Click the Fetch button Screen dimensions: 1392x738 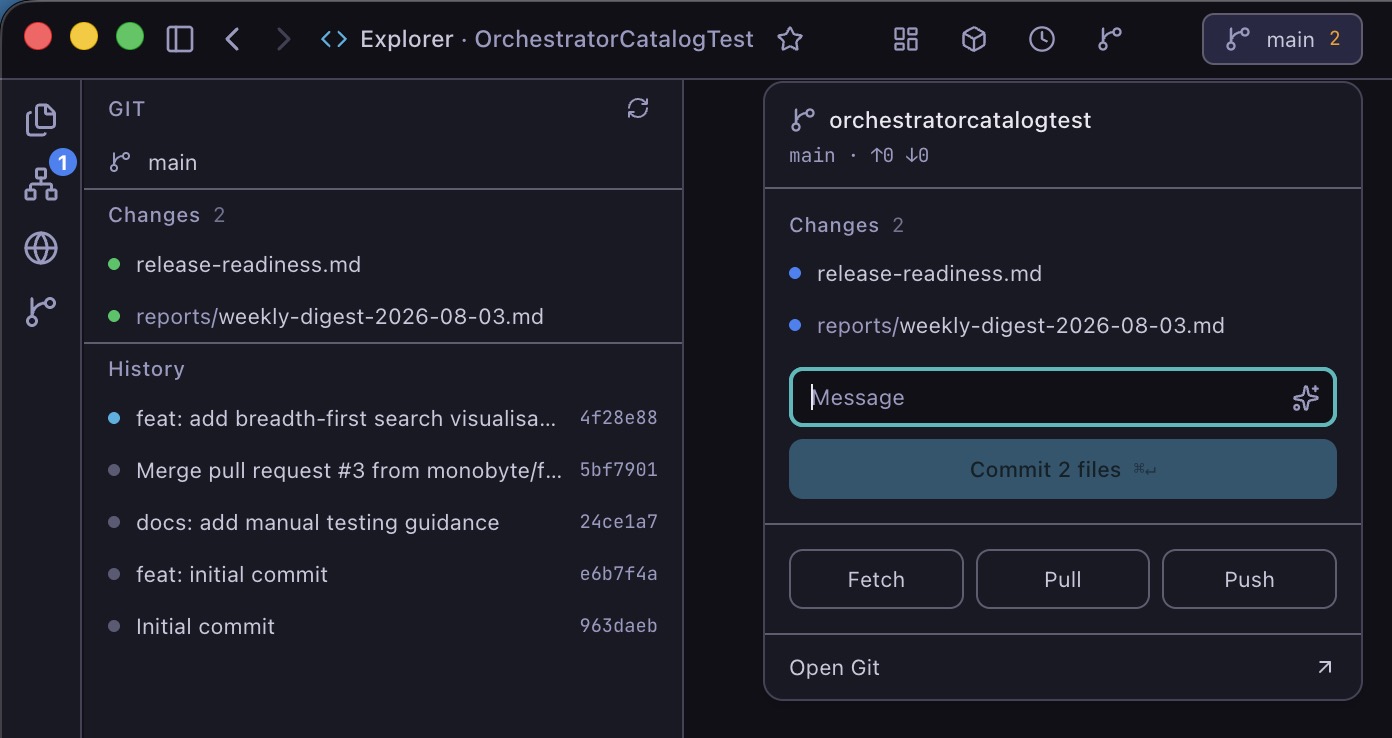(876, 579)
